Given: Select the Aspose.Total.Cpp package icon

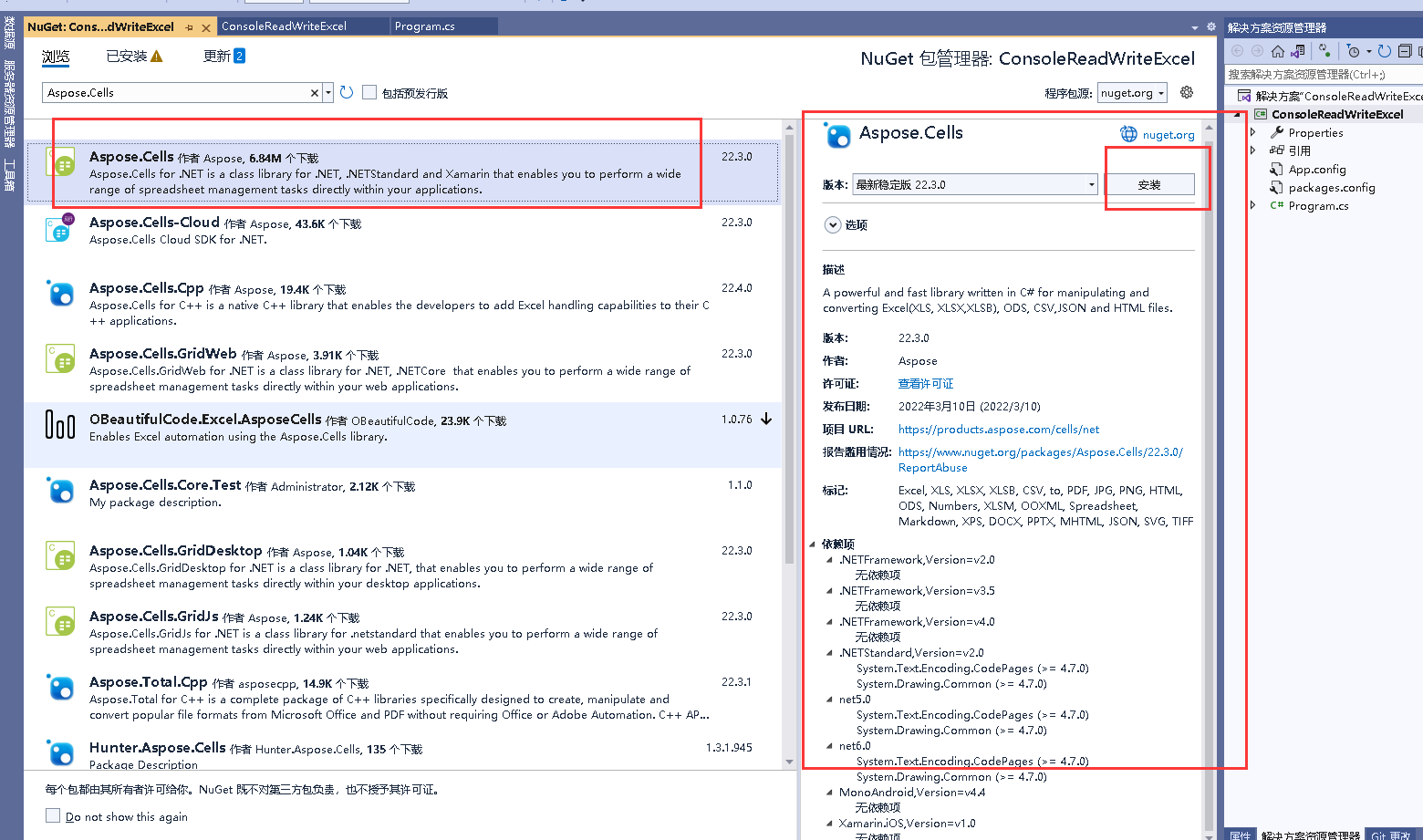Looking at the screenshot, I should 60,687.
